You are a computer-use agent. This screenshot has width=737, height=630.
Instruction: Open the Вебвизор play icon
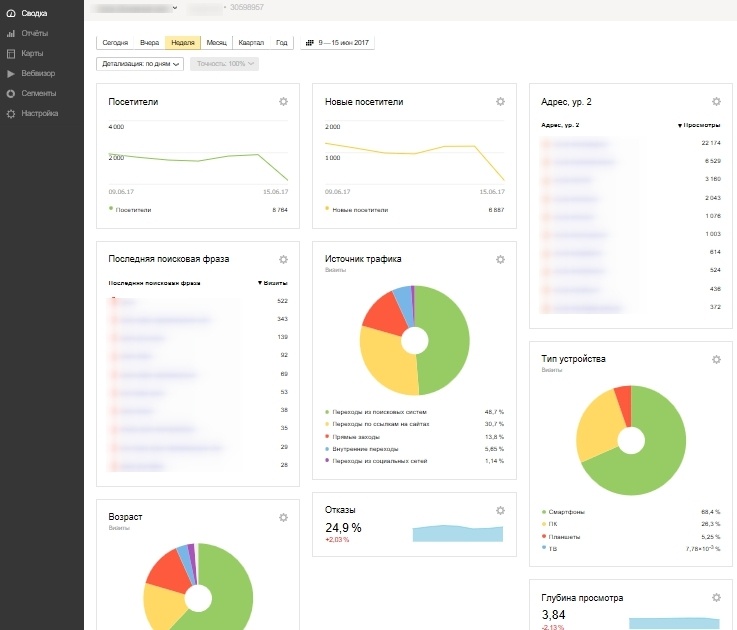(11, 74)
